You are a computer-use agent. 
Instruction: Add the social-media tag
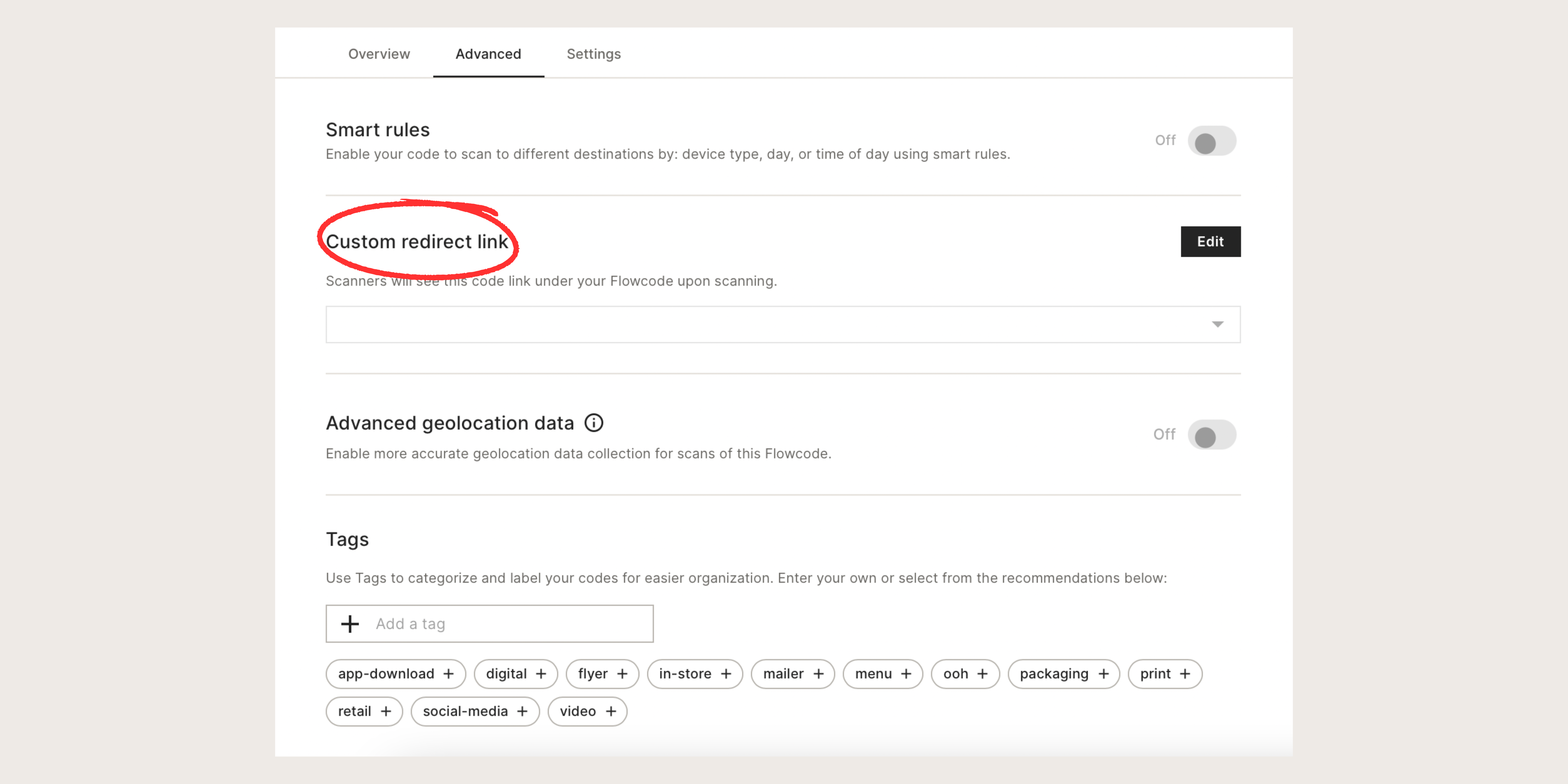tap(475, 712)
